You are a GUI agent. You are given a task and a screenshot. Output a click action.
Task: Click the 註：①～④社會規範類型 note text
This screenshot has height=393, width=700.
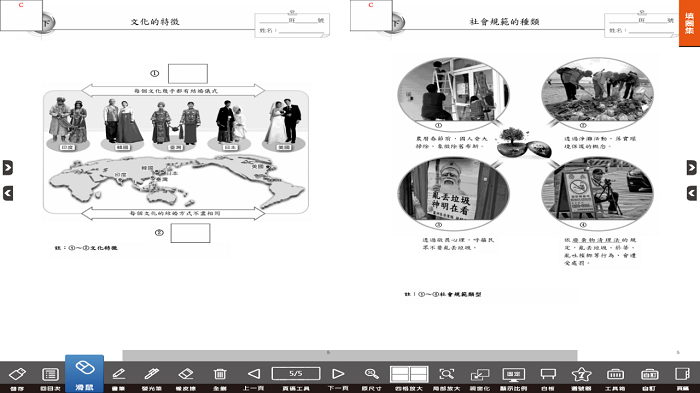[x=443, y=294]
